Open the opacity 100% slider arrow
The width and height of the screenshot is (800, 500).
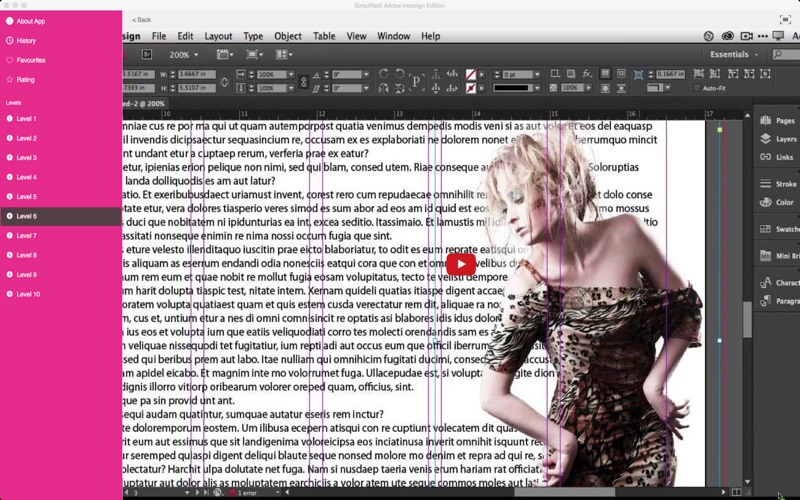[588, 88]
